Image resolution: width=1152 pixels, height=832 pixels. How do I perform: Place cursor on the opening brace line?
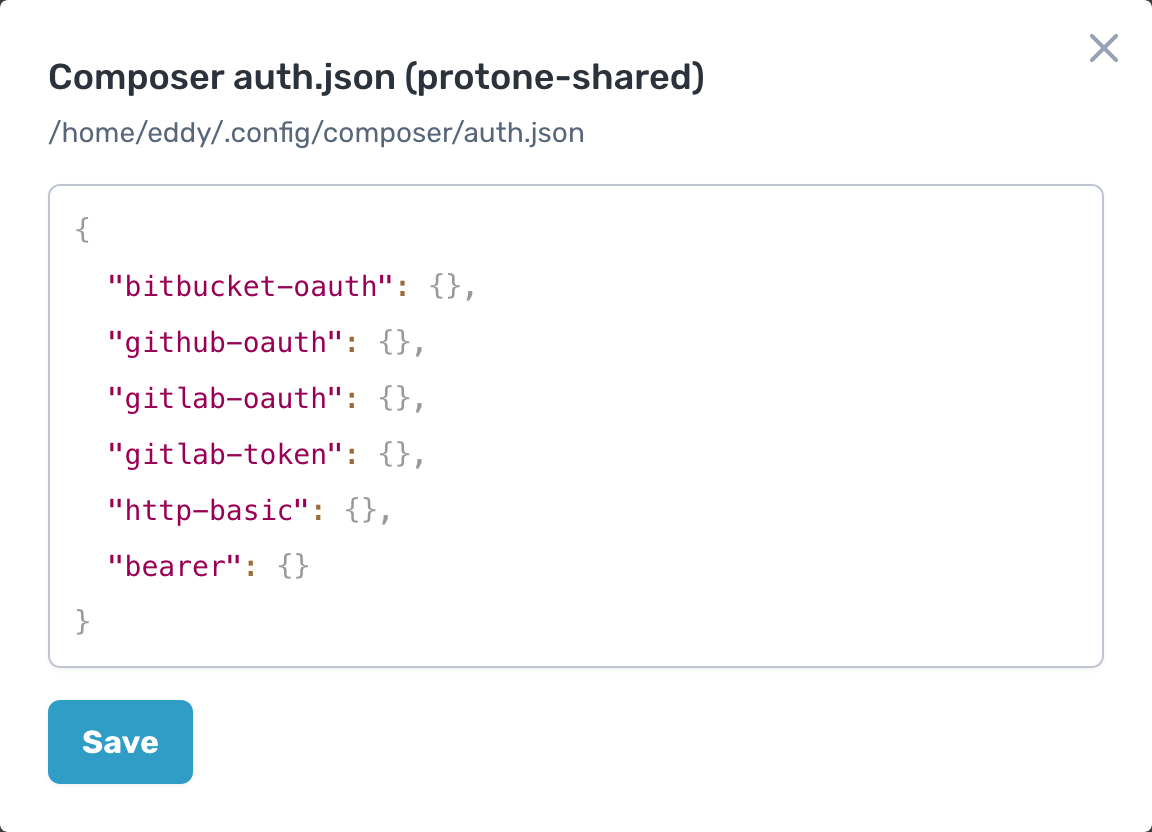[83, 231]
